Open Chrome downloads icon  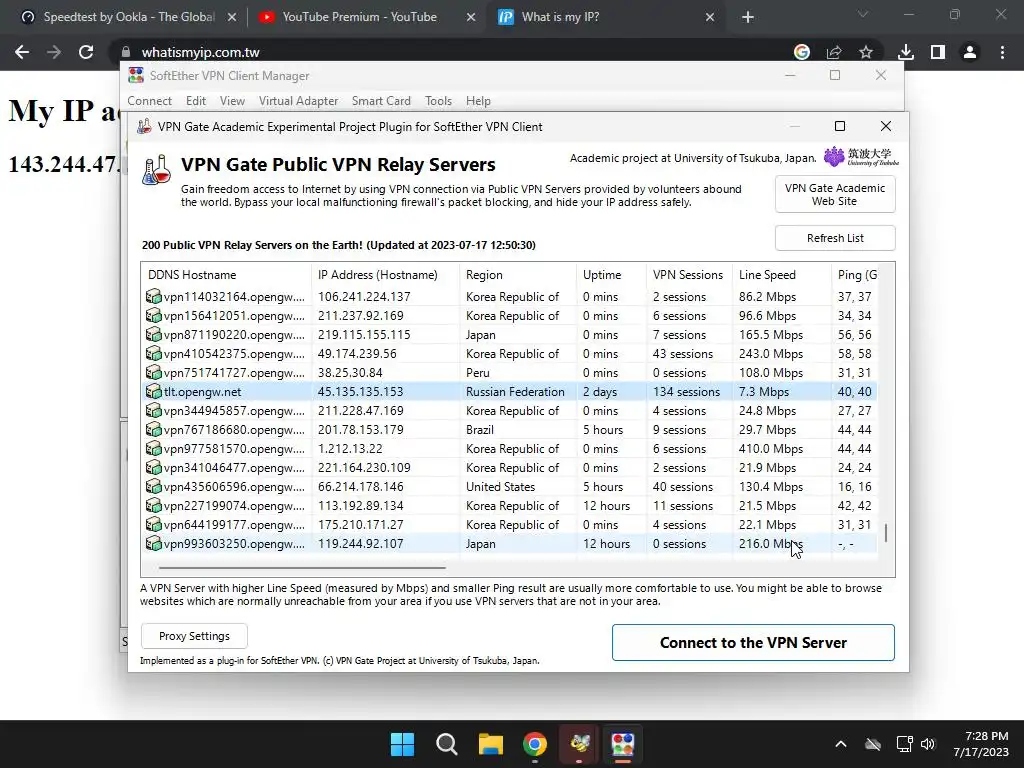[906, 52]
